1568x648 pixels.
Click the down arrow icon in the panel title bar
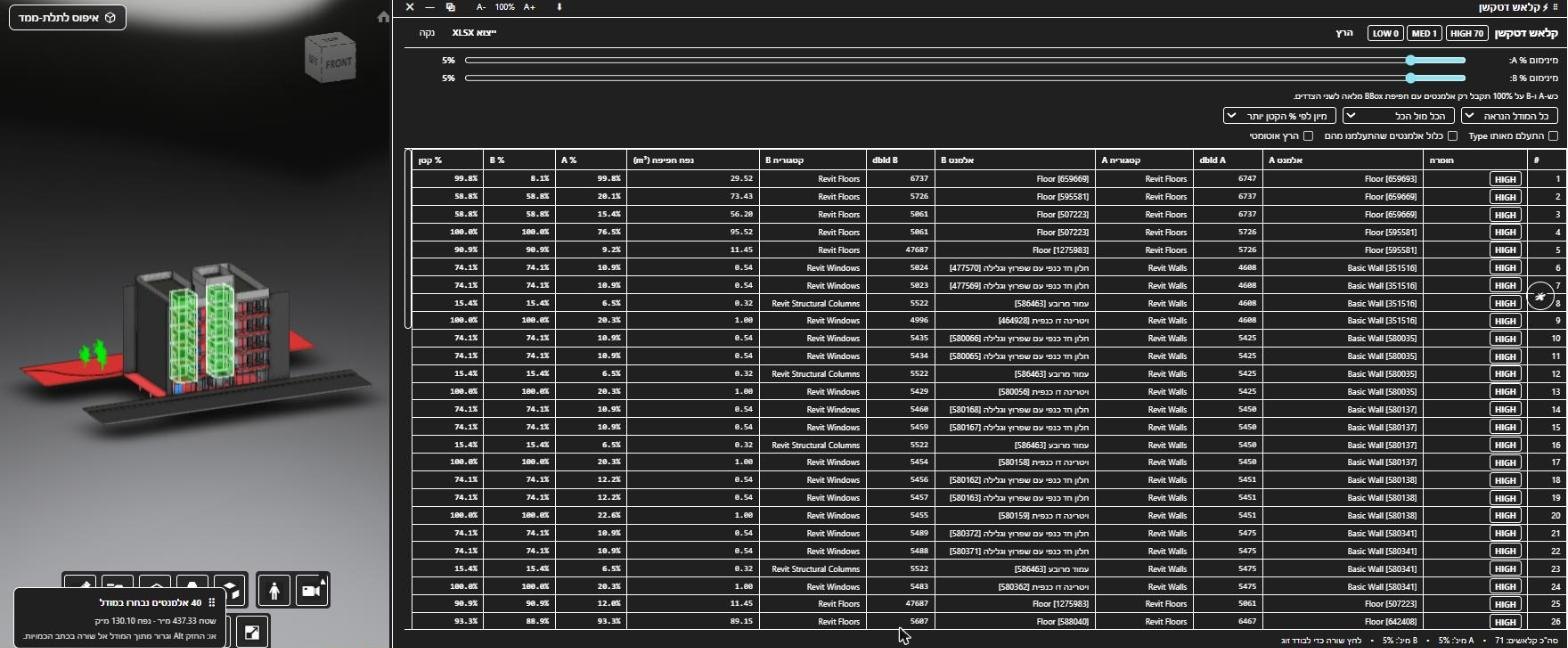[x=559, y=7]
